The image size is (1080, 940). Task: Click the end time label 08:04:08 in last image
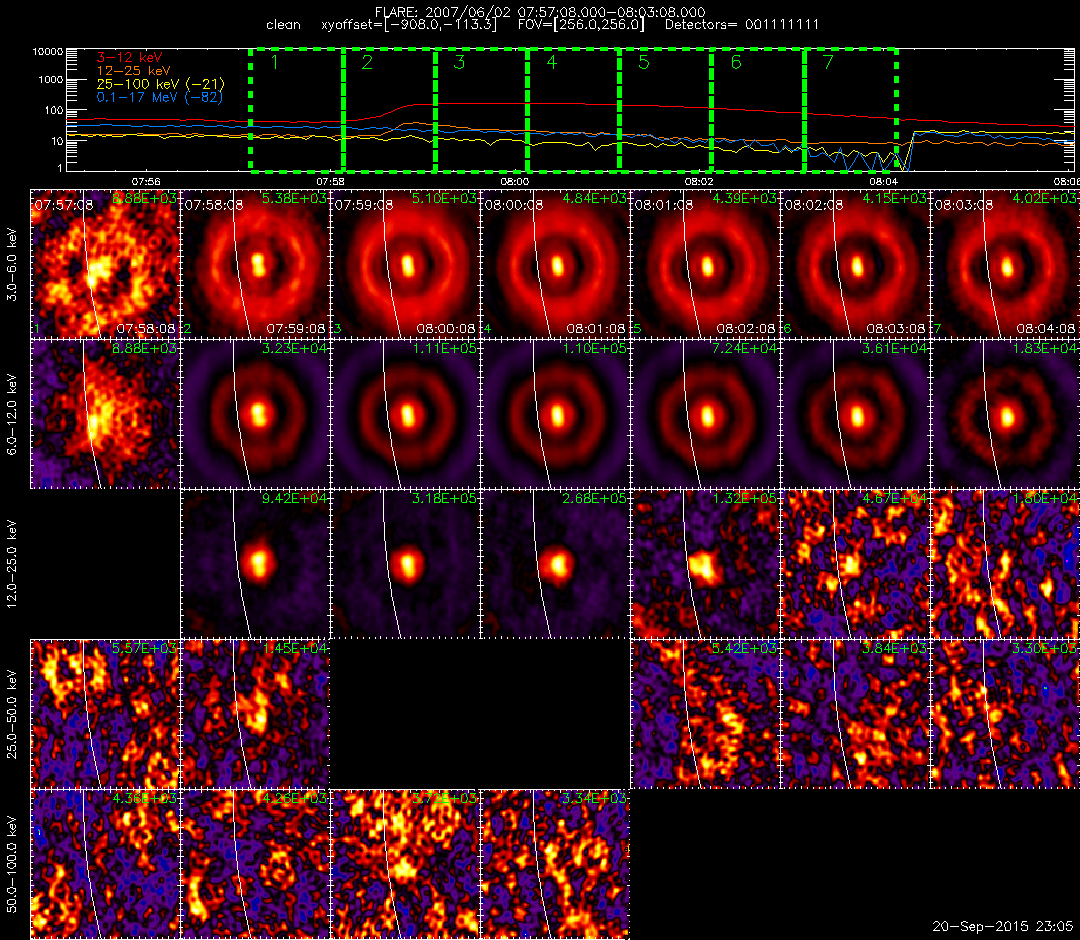pos(1046,328)
